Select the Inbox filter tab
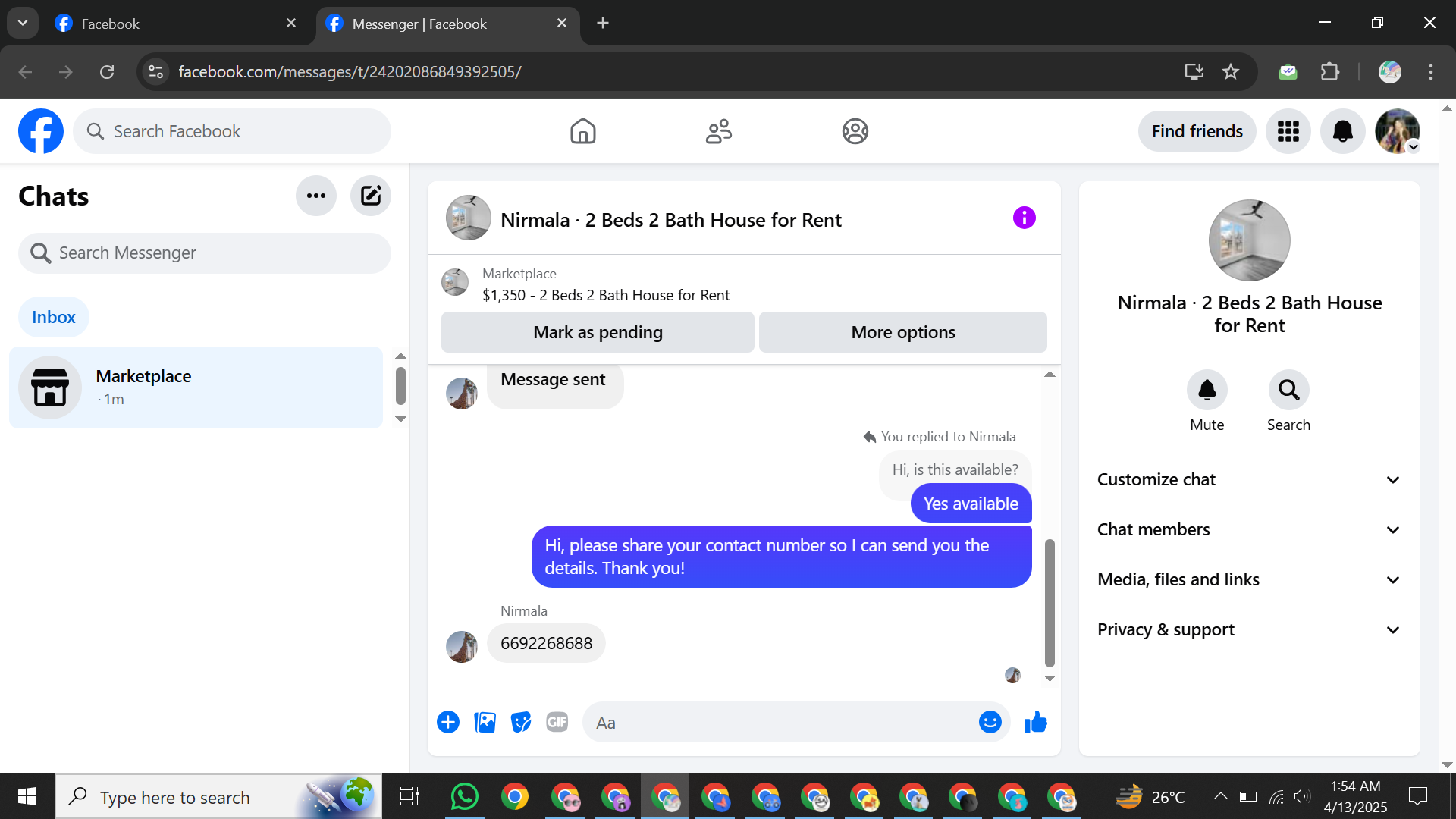 click(54, 317)
